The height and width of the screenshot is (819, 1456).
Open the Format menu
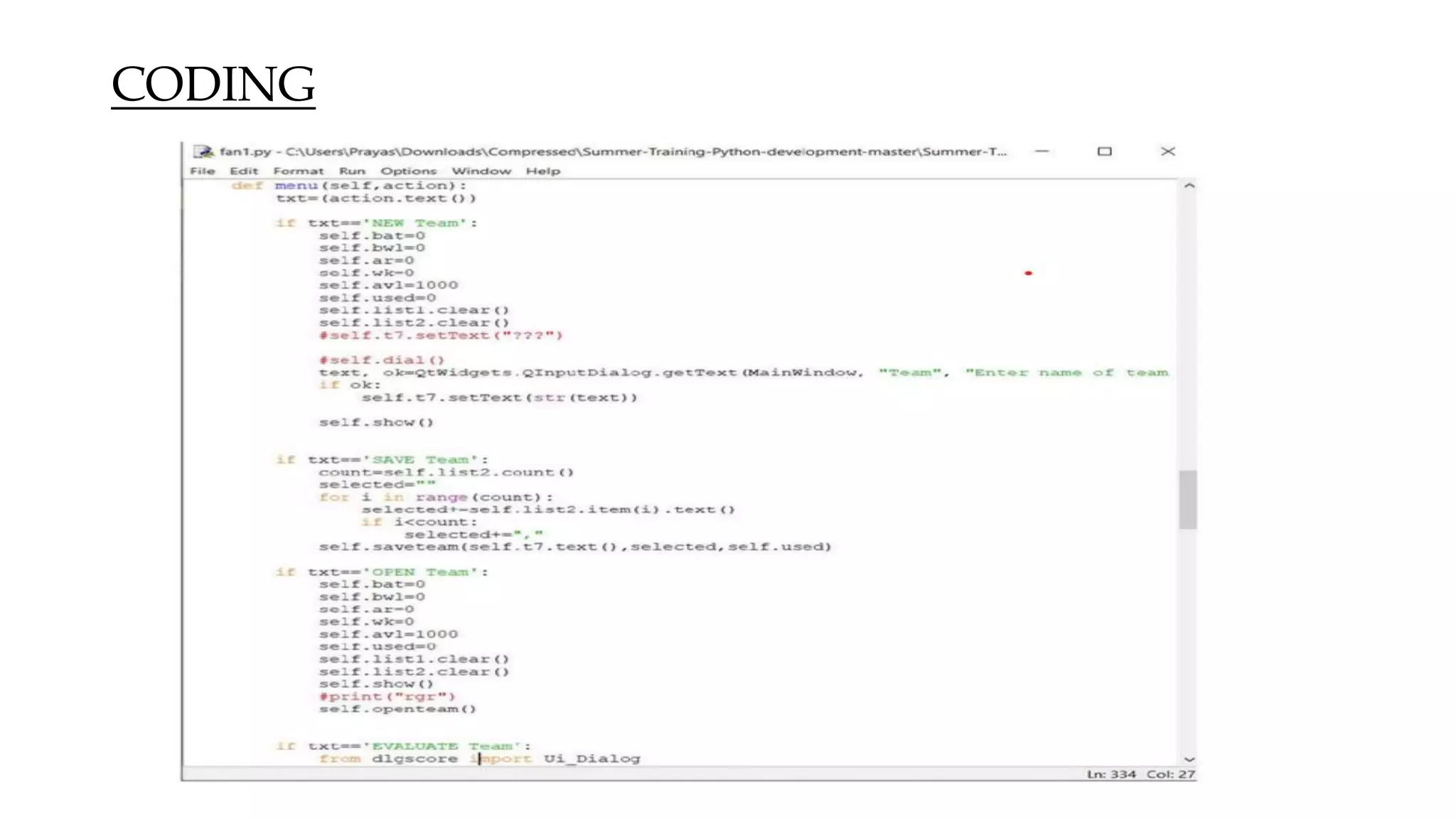[x=298, y=171]
